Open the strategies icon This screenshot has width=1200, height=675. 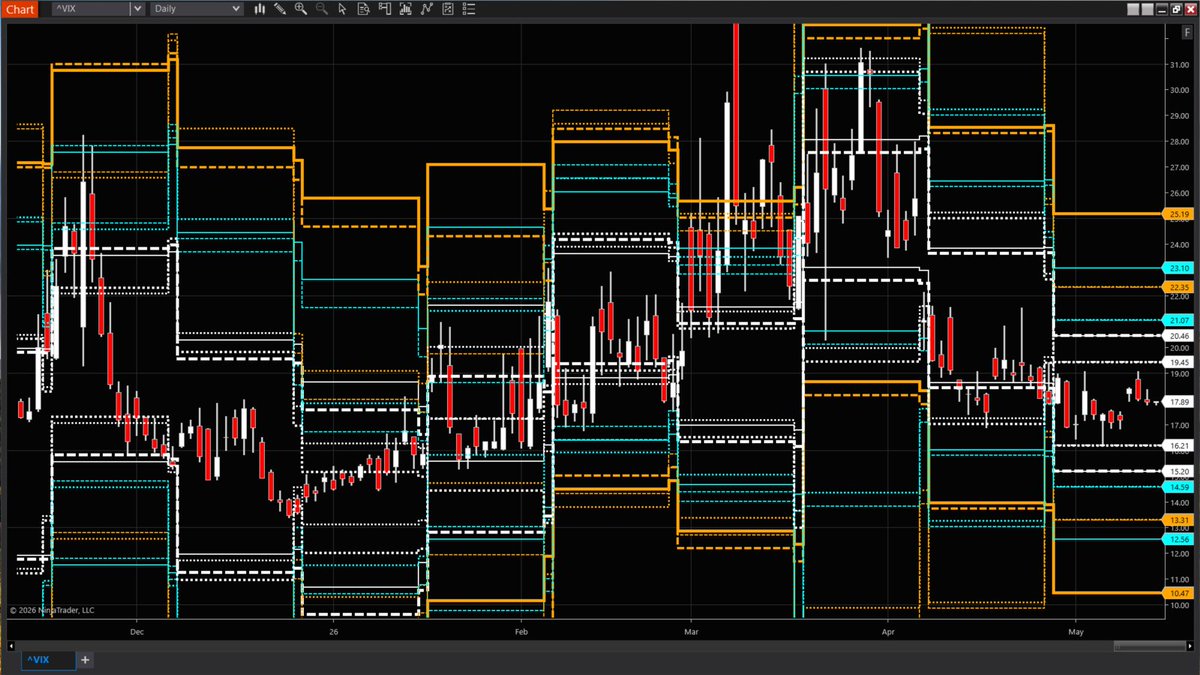[447, 8]
